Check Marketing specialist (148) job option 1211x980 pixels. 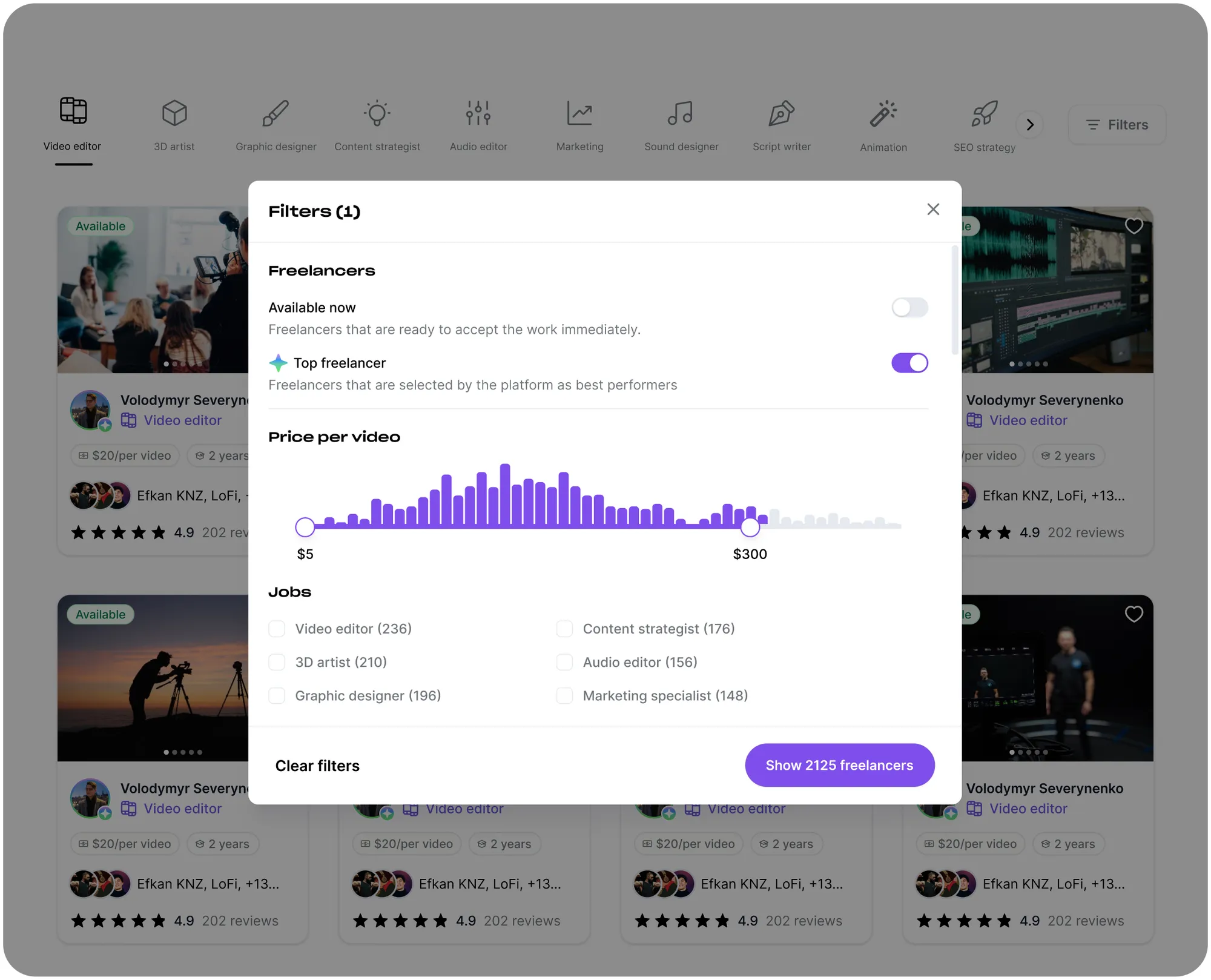(x=564, y=695)
